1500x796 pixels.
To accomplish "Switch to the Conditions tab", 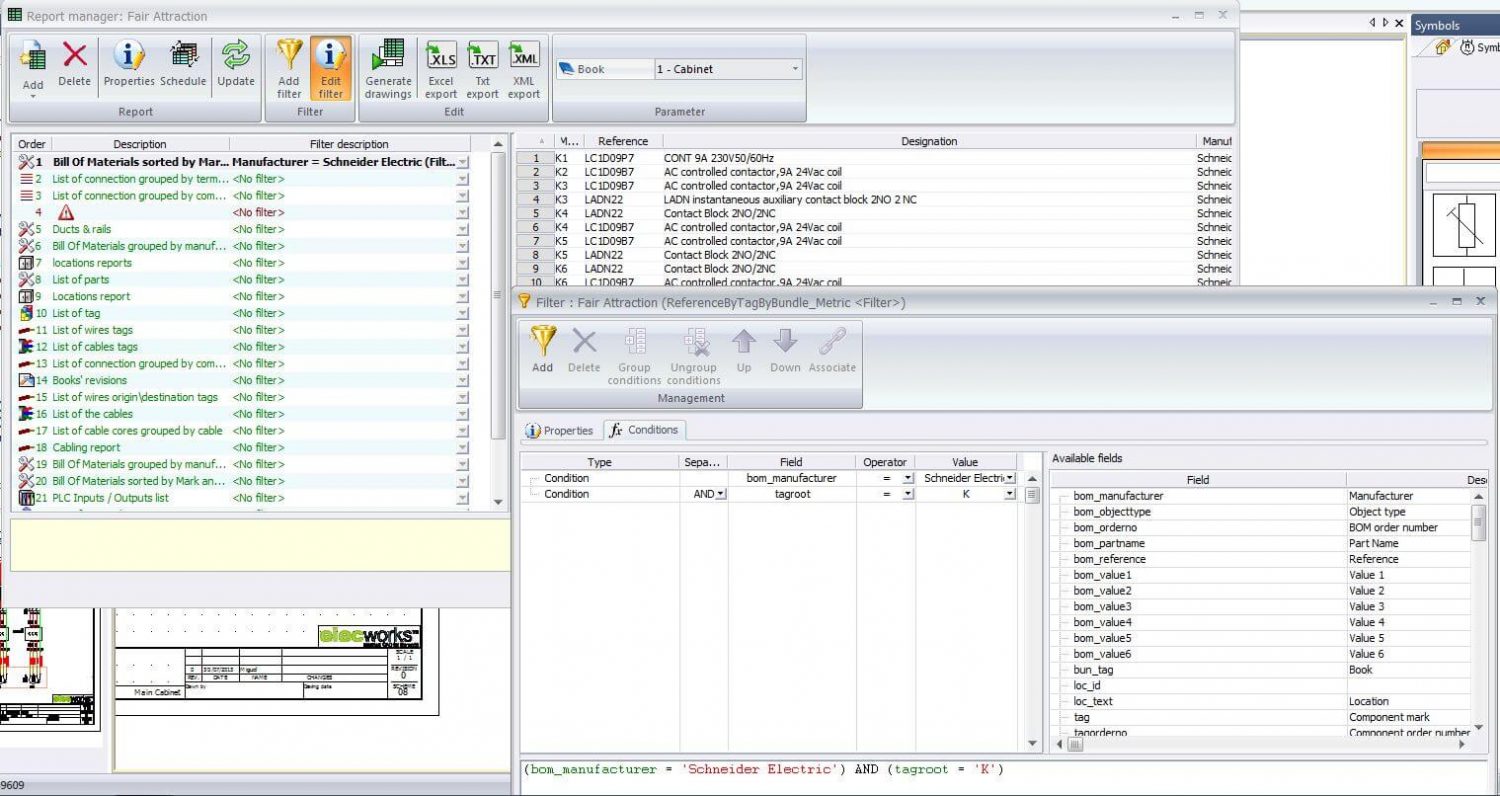I will (x=644, y=430).
